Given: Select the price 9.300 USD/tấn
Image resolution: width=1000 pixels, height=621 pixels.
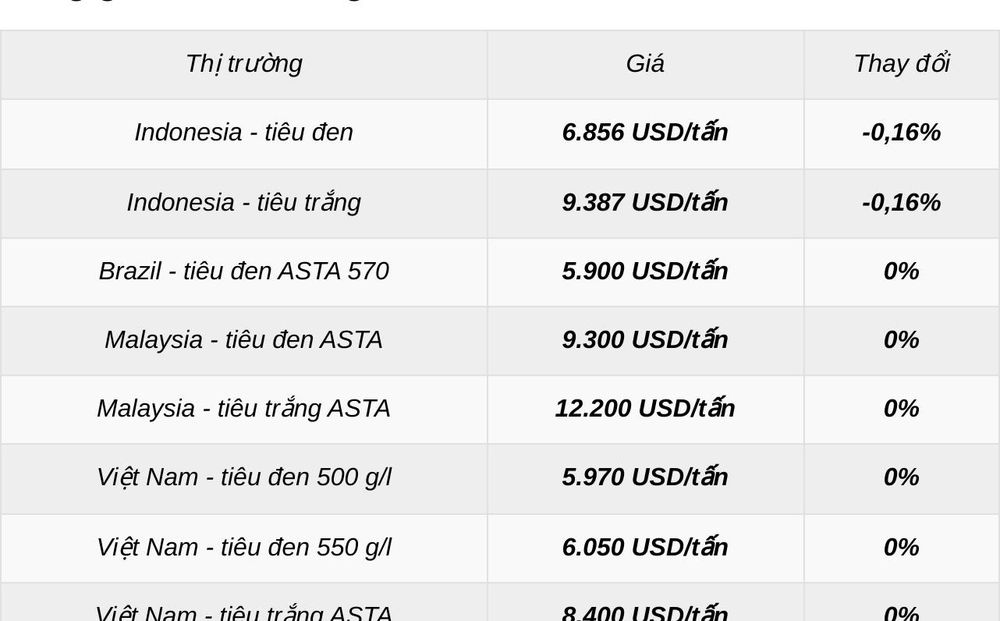Looking at the screenshot, I should click(645, 339).
